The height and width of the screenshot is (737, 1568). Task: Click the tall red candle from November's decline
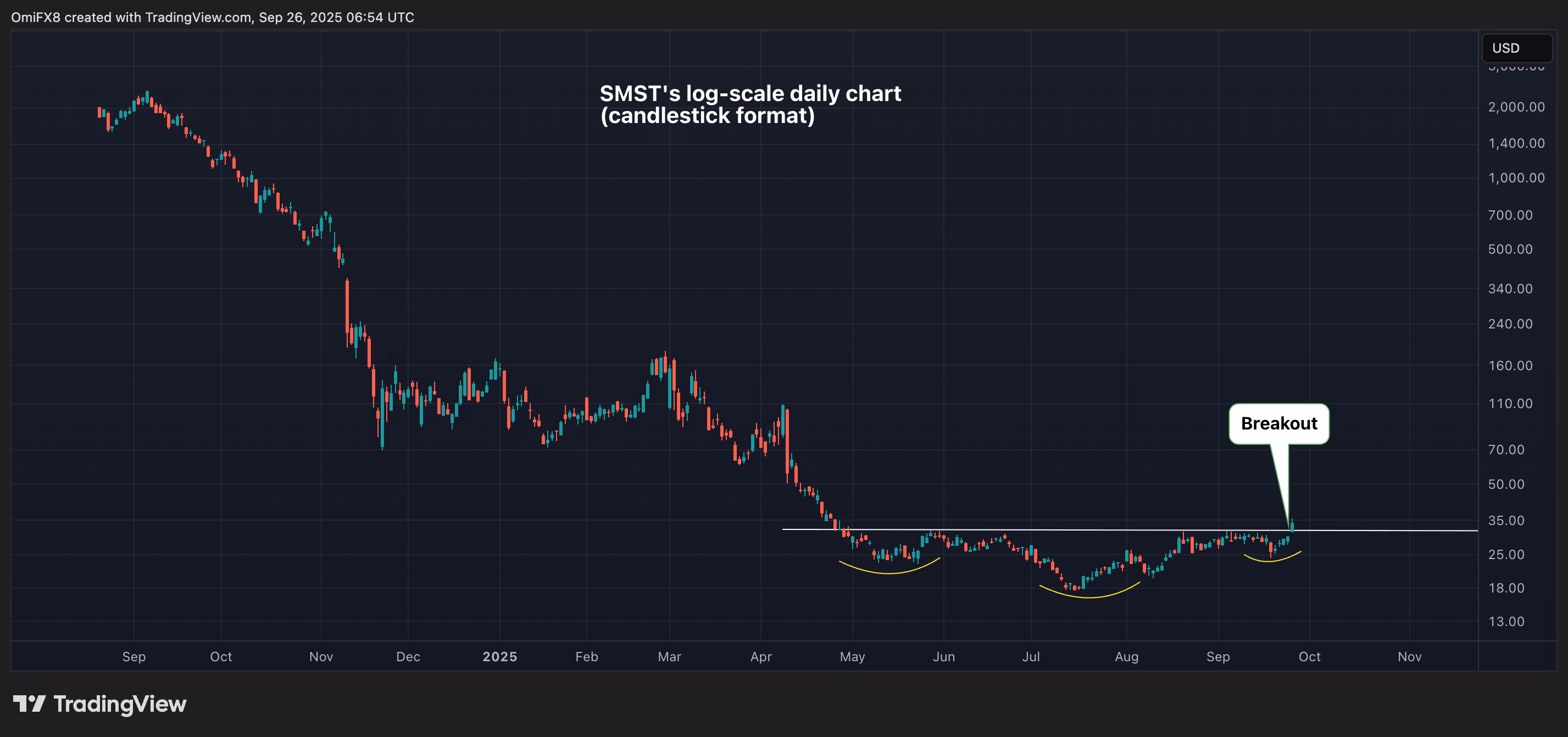pos(347,304)
